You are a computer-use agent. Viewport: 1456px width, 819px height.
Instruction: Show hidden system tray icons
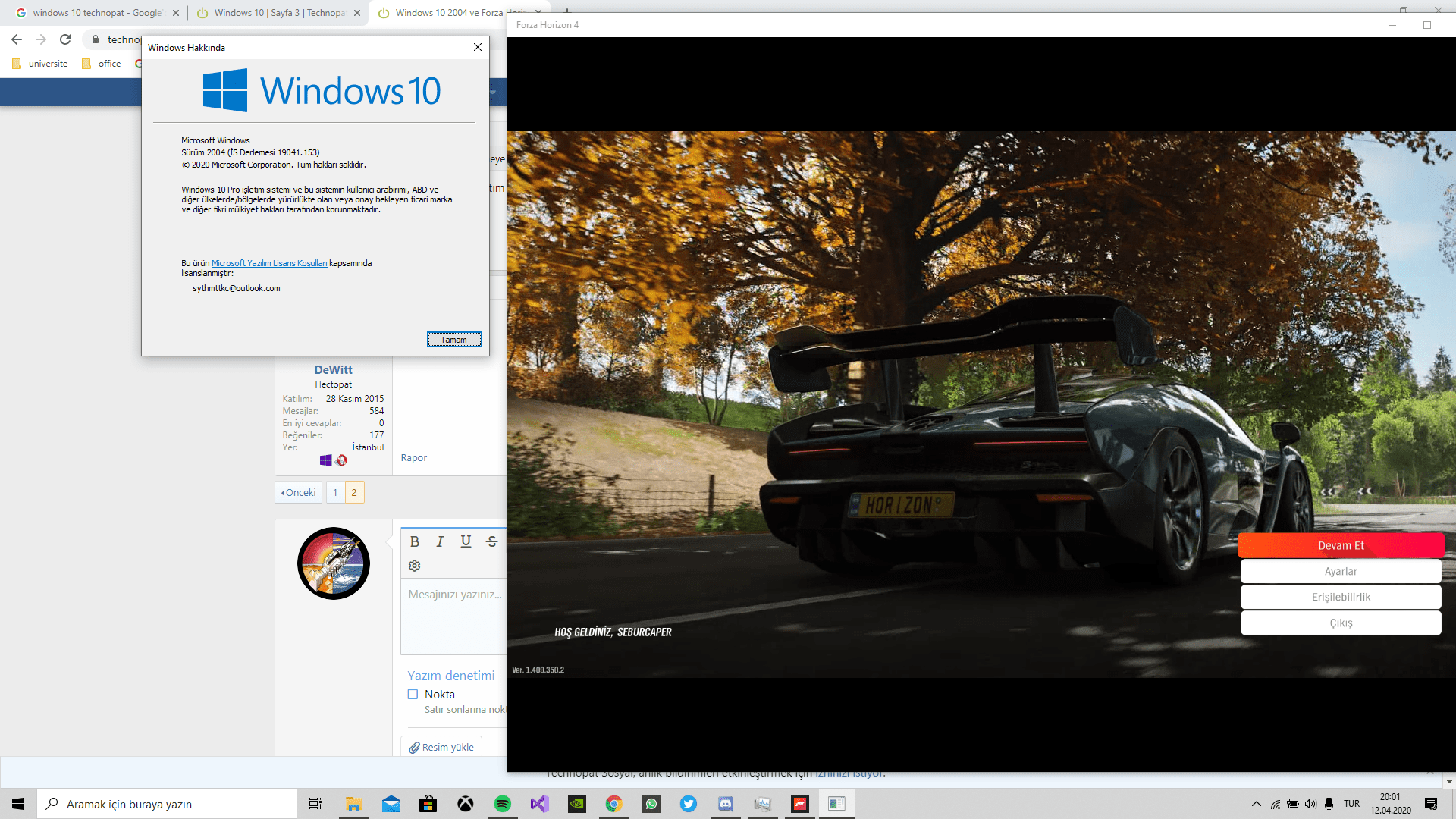coord(1256,804)
